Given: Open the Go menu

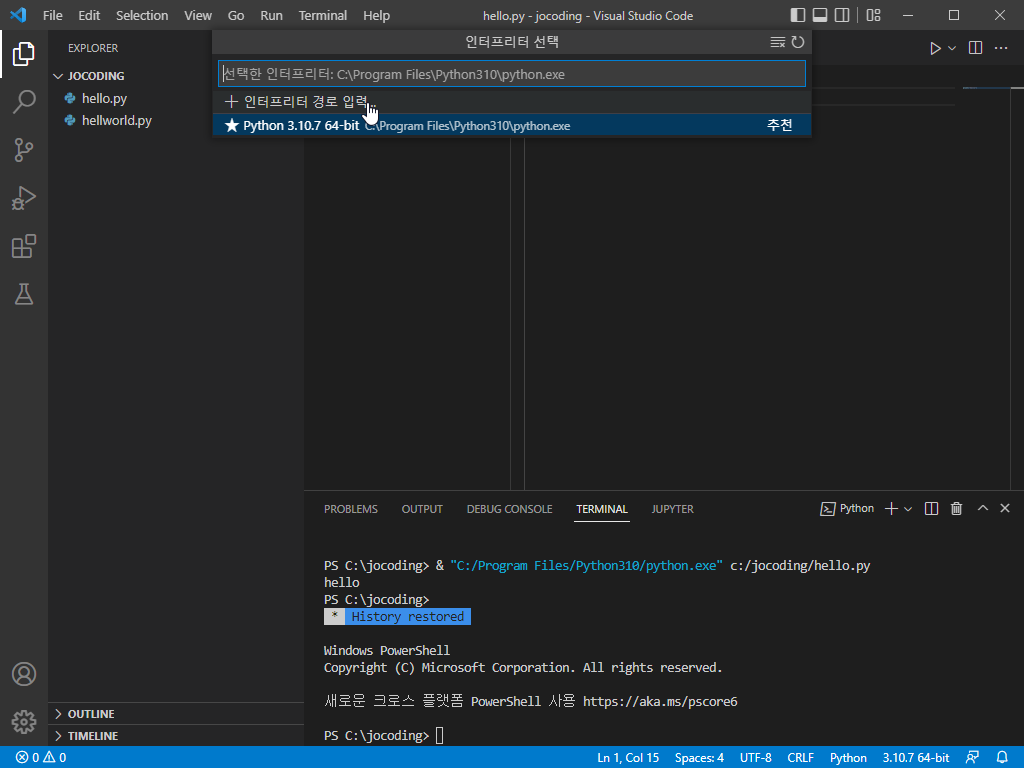Looking at the screenshot, I should pos(236,15).
